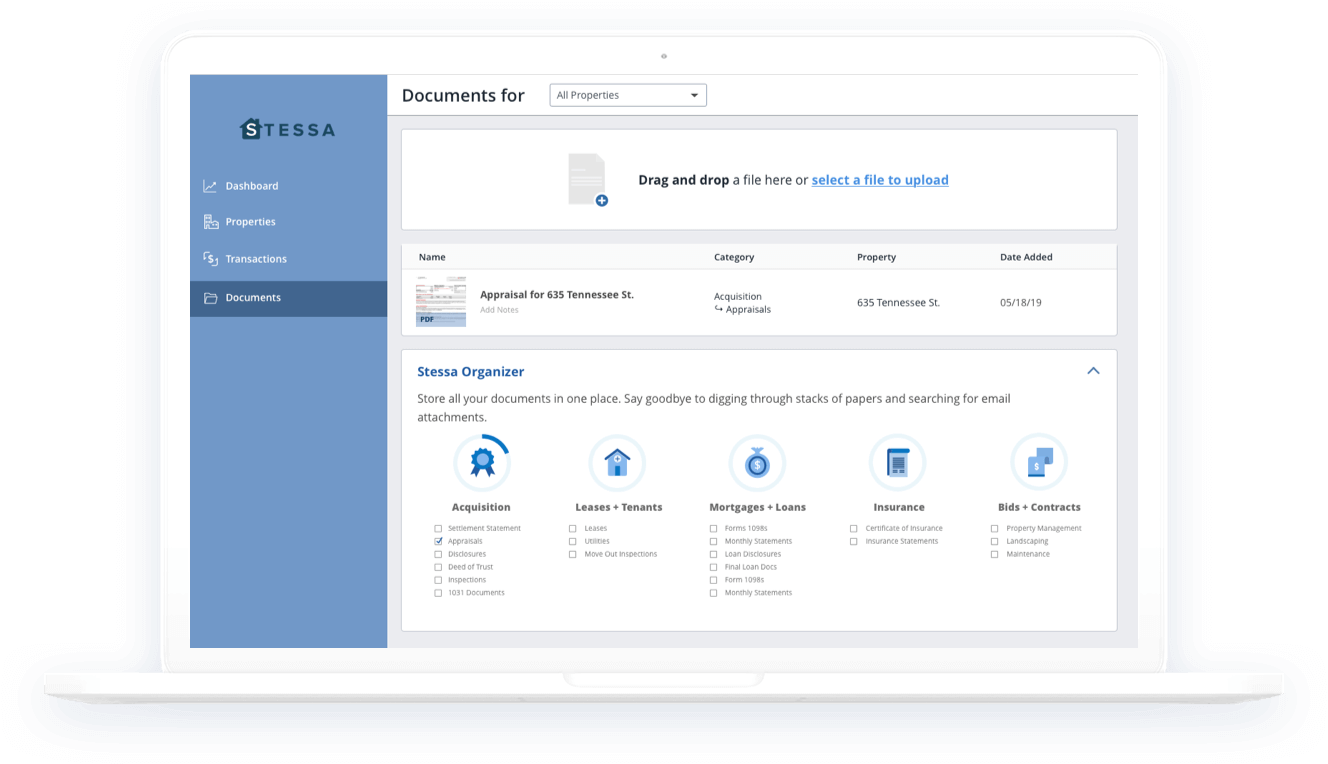Open the appraisal PDF thumbnail

click(441, 302)
